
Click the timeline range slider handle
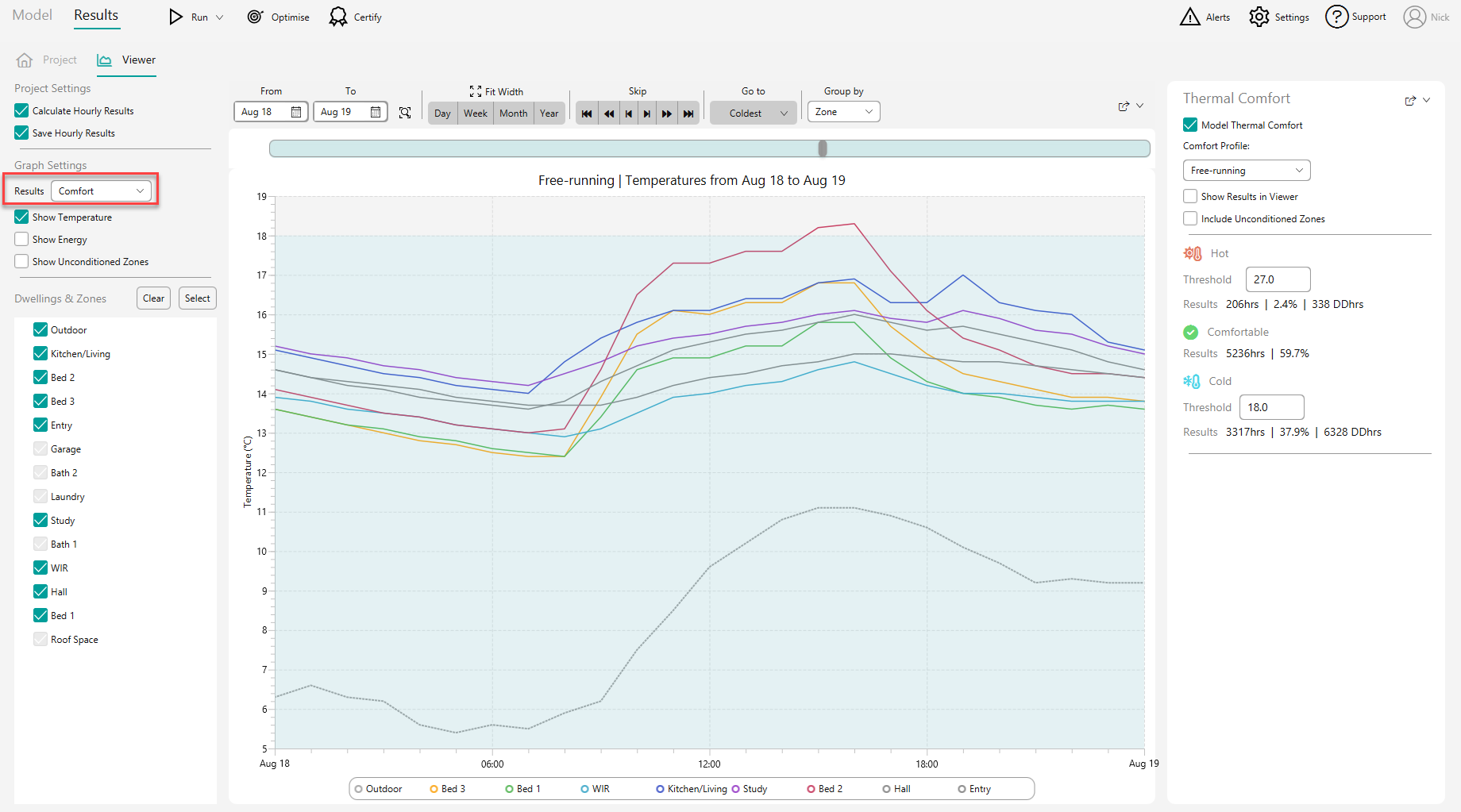(823, 148)
